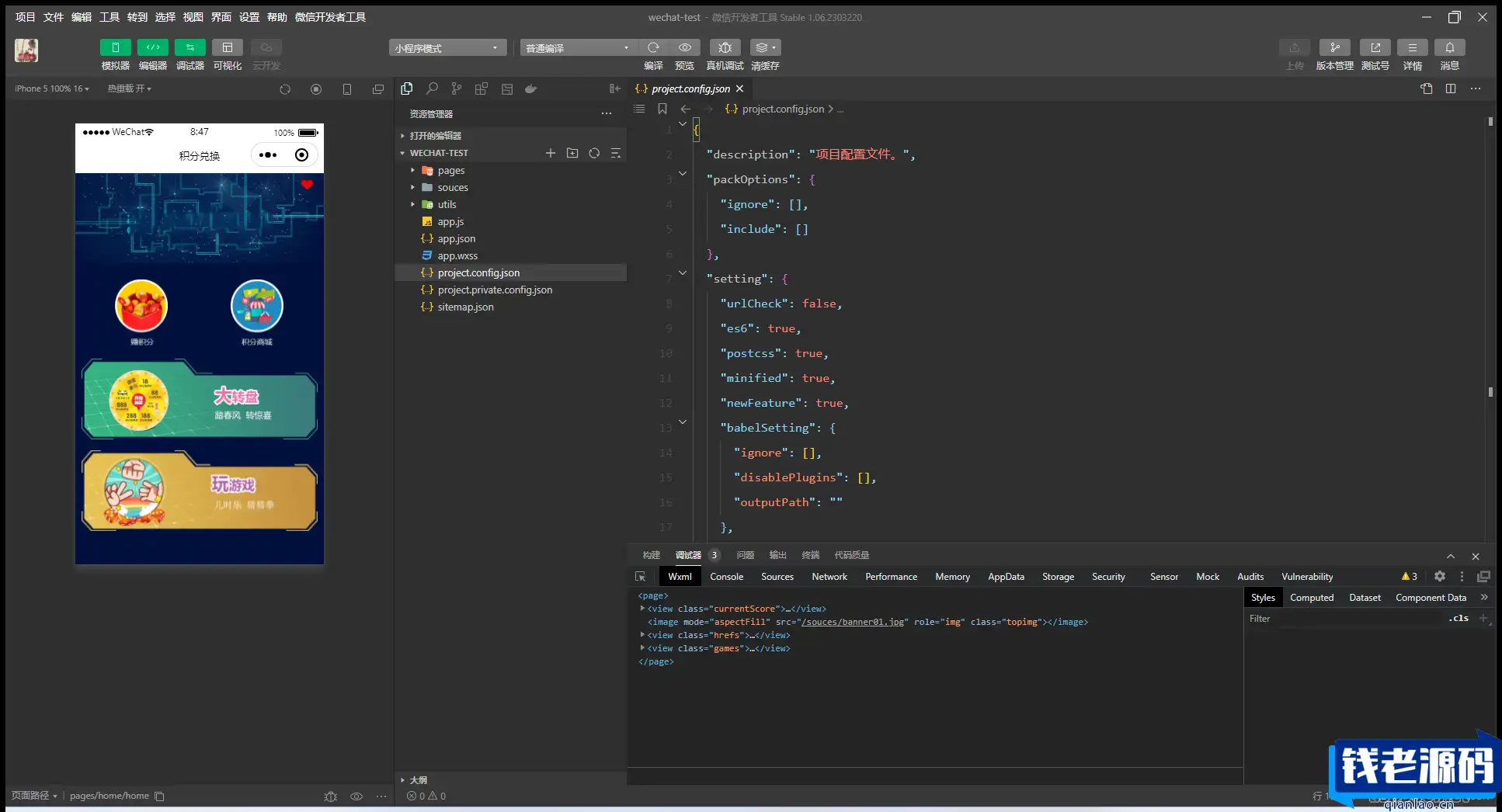Switch to the AppData tab
Screen dimensions: 1502x812
tap(1006, 576)
